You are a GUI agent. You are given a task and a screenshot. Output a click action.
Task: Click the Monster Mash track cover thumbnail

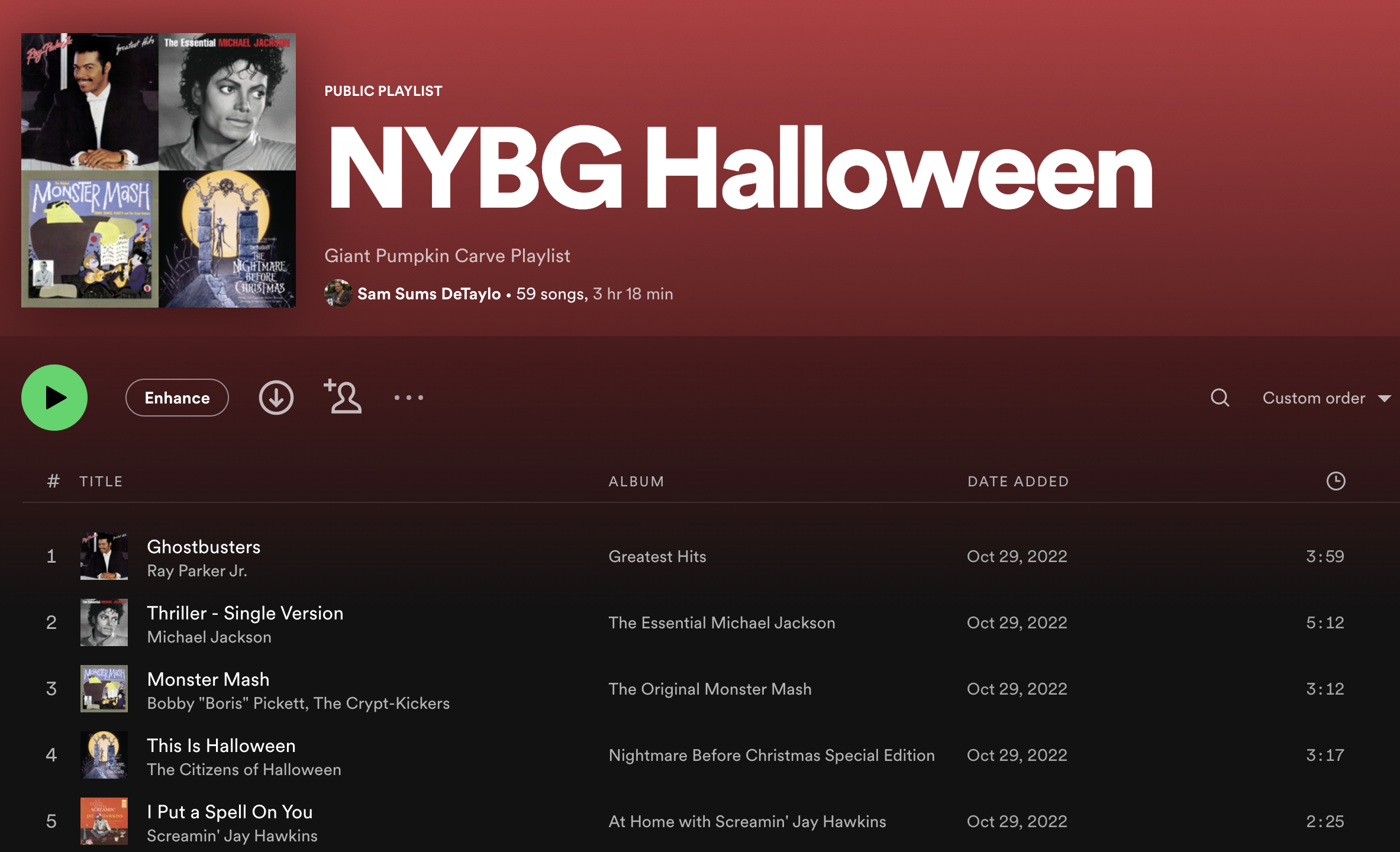tap(104, 689)
